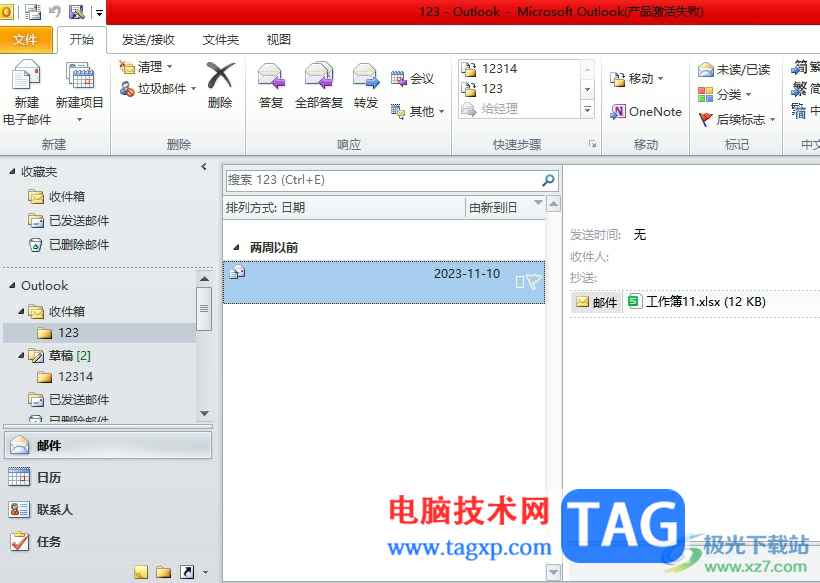The height and width of the screenshot is (583, 820).
Task: Show the 邮件 message body button
Action: pyautogui.click(x=596, y=302)
